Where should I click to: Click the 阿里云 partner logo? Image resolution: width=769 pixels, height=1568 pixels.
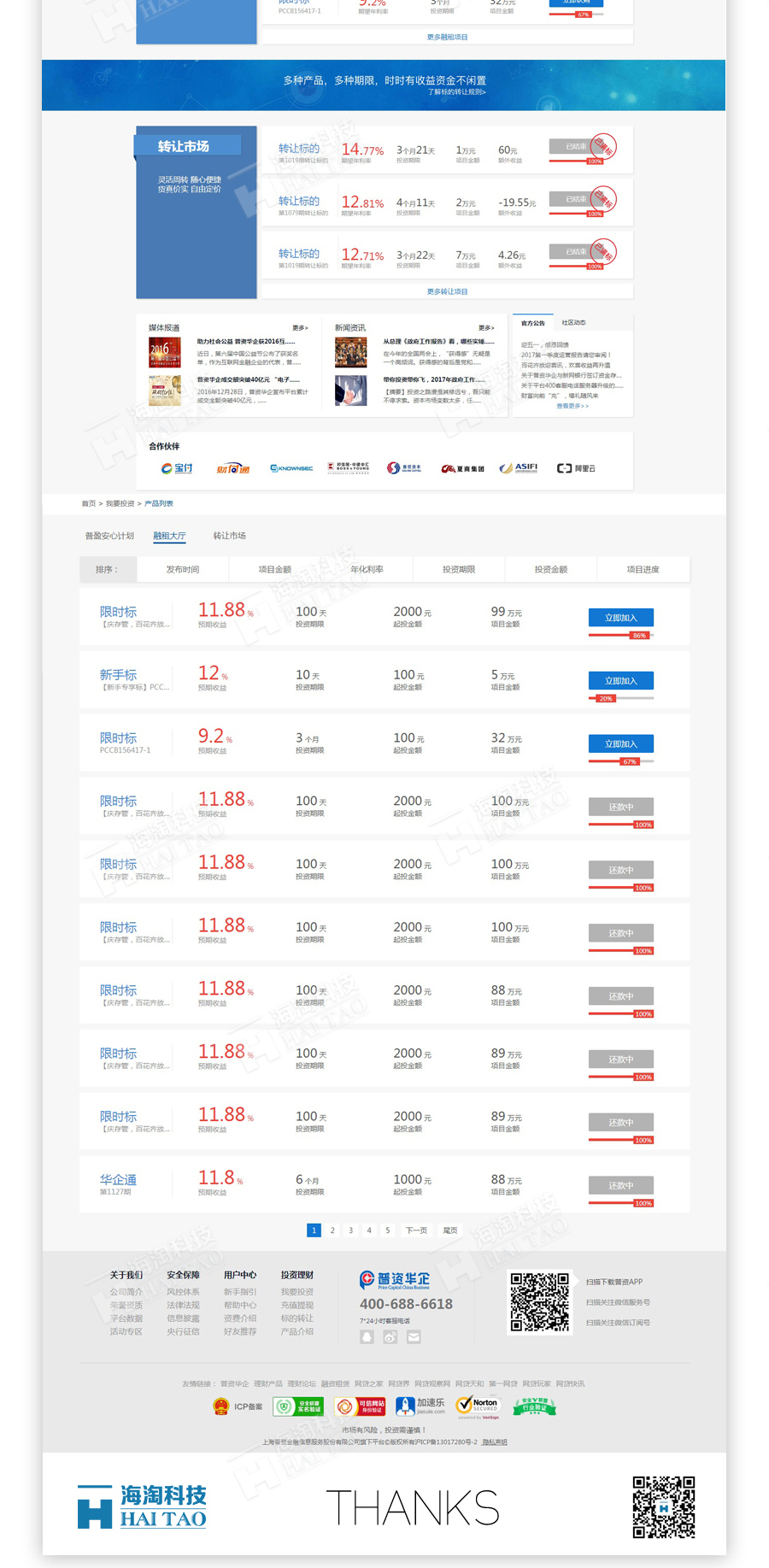coord(576,468)
